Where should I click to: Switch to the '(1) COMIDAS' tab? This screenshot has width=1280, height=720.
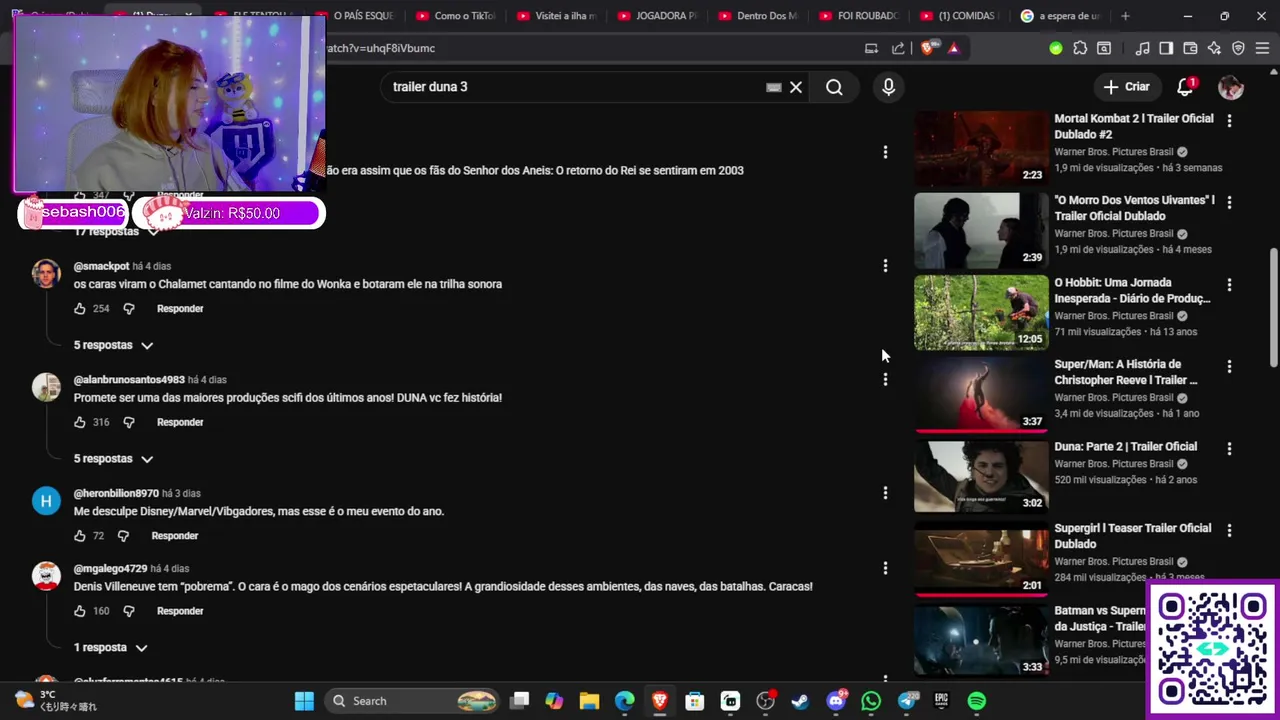(x=959, y=16)
